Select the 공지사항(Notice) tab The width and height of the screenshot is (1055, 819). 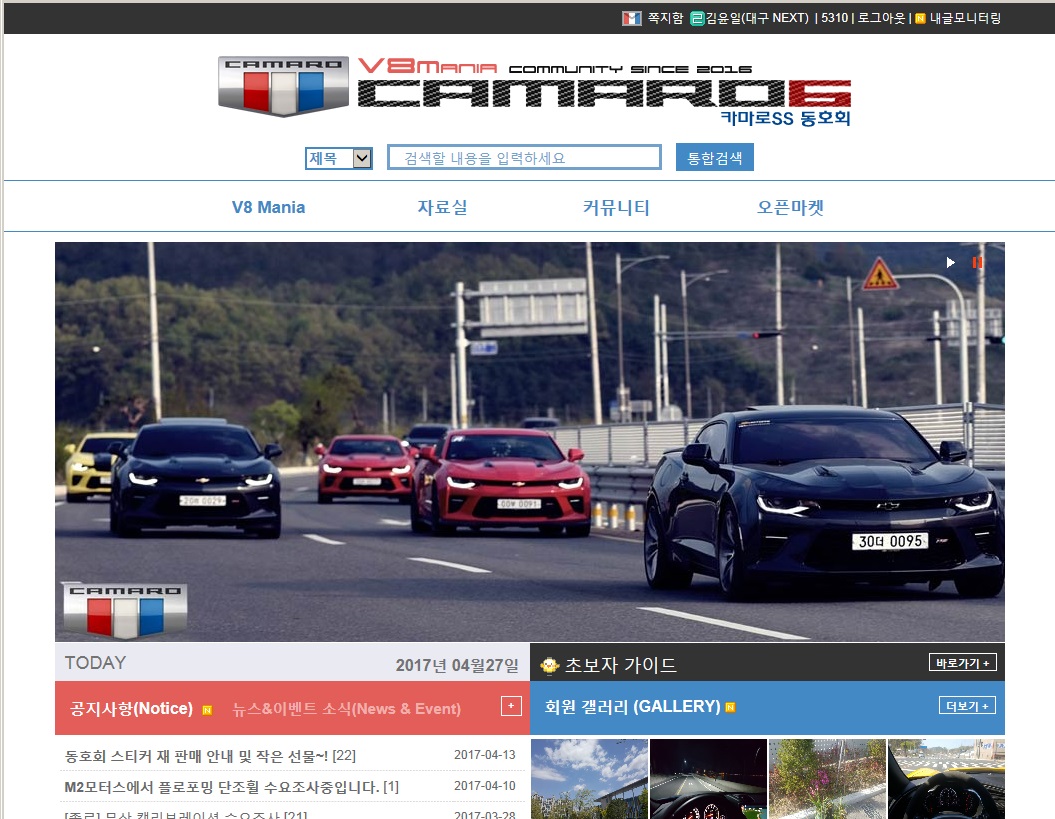click(x=131, y=709)
